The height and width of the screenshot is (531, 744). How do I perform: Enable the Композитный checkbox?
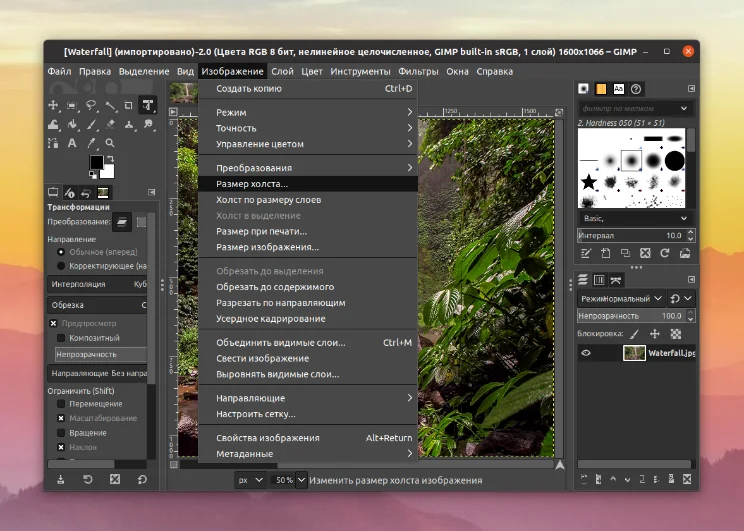click(x=61, y=338)
